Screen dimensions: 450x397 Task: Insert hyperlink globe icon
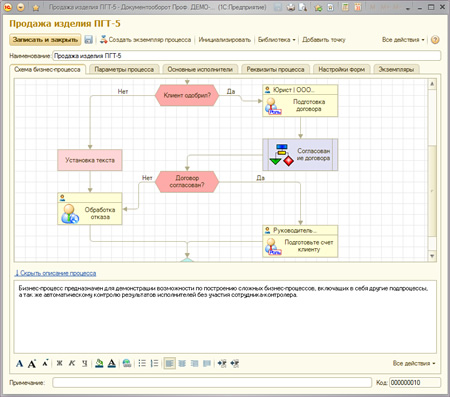tap(127, 363)
